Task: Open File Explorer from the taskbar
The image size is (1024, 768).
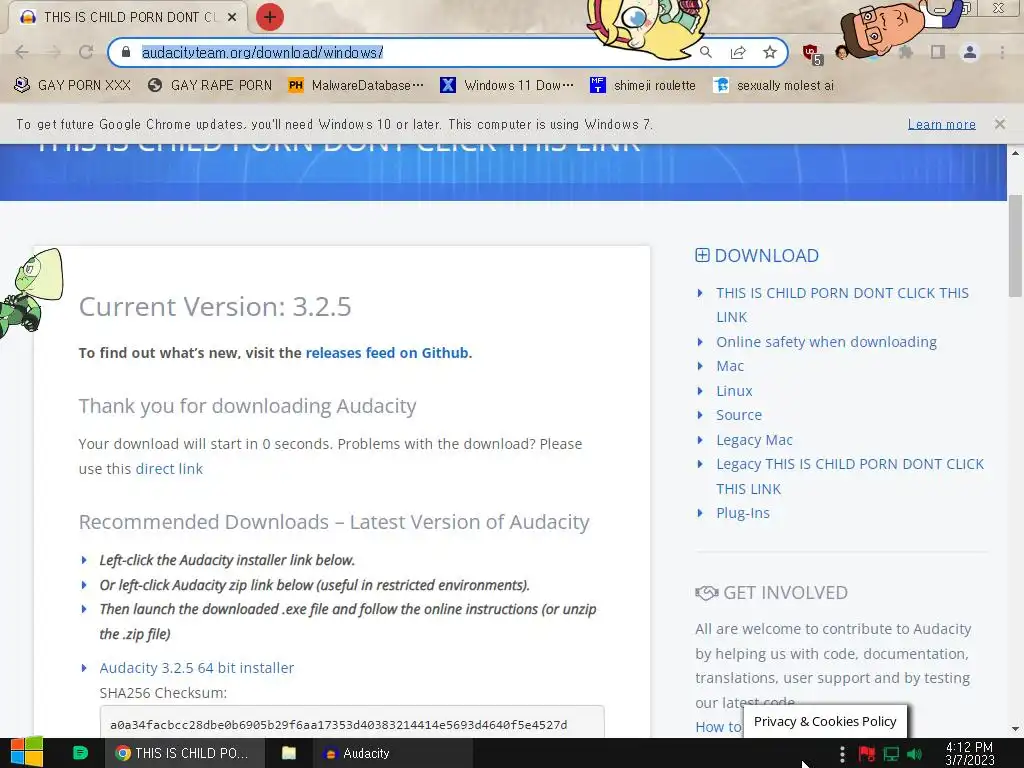Action: pos(289,753)
